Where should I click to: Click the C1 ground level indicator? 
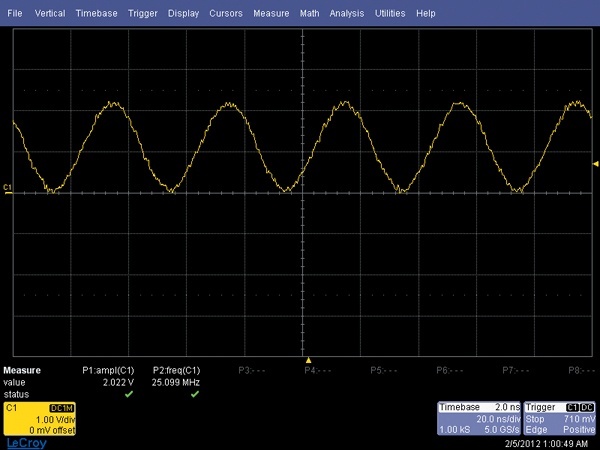click(8, 188)
